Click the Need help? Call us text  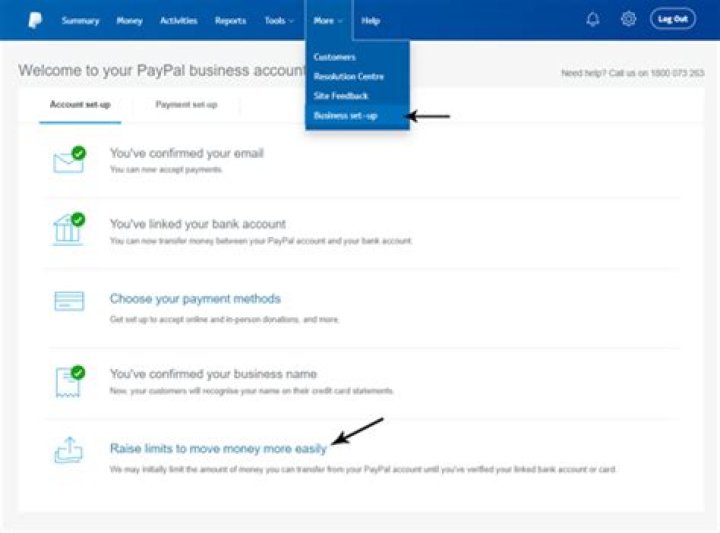click(x=632, y=73)
